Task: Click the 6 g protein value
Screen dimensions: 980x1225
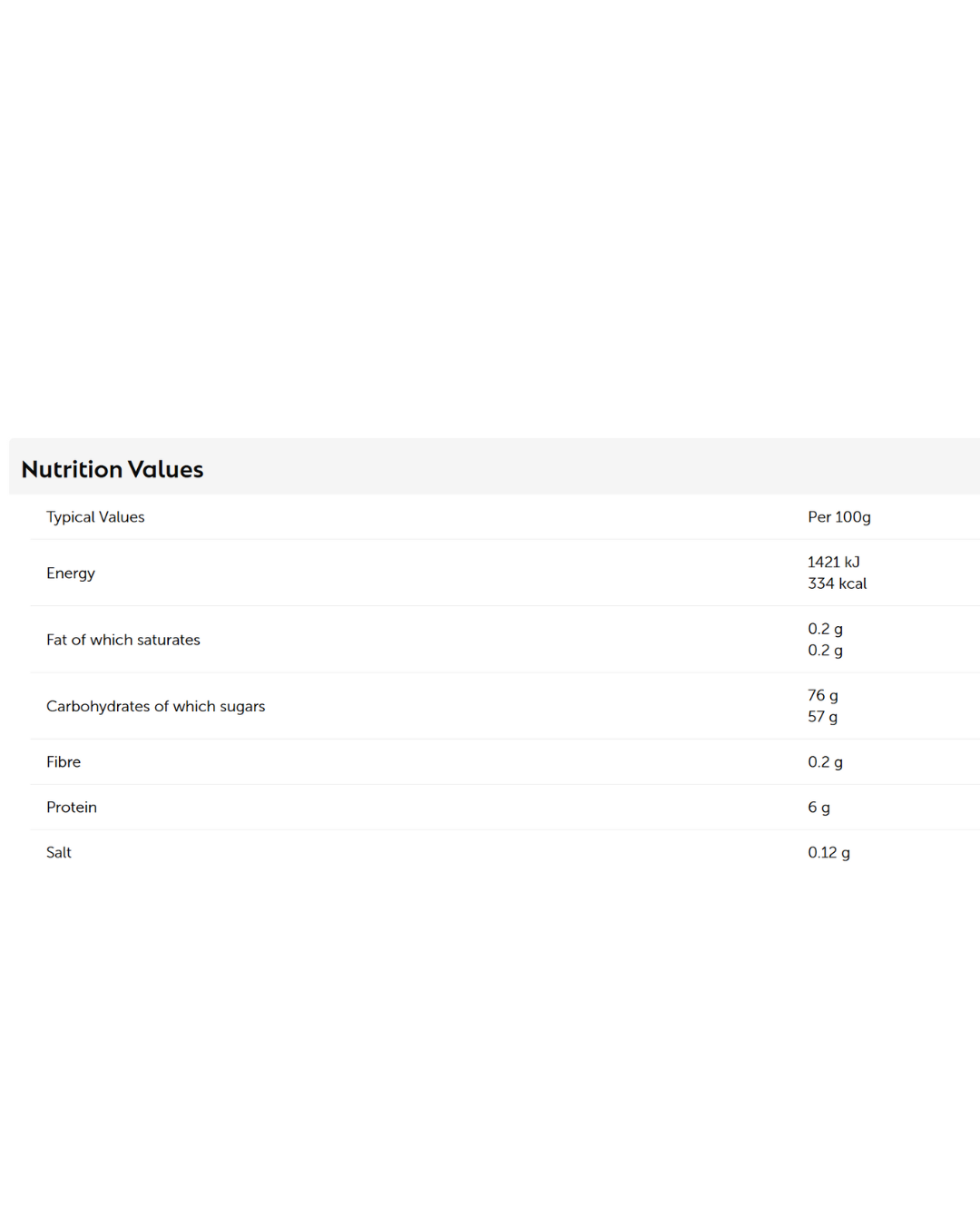Action: 818,808
